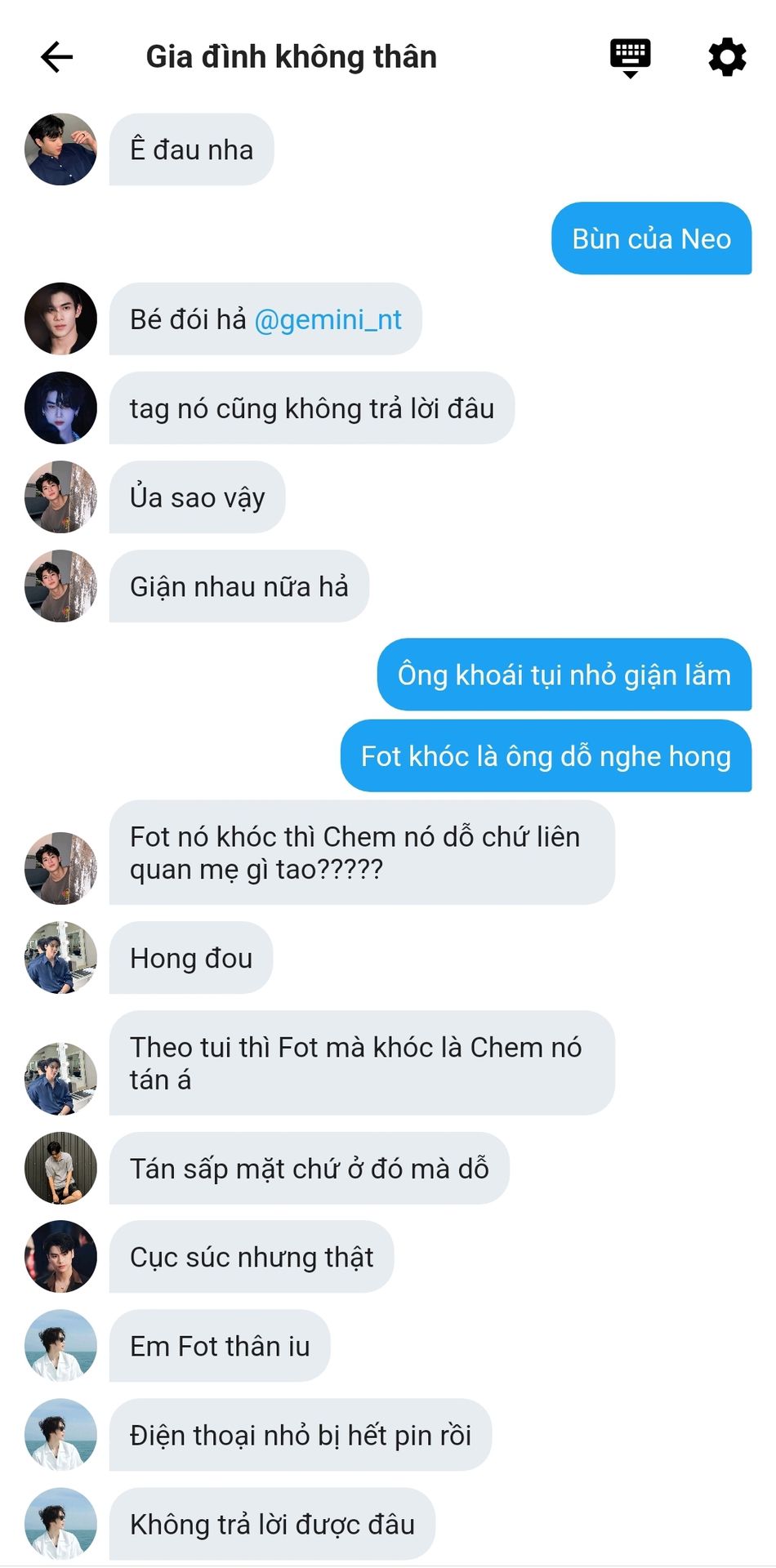Tap avatar next to "tag nó cũng không trả lời đâu"
The image size is (776, 1568).
[60, 408]
